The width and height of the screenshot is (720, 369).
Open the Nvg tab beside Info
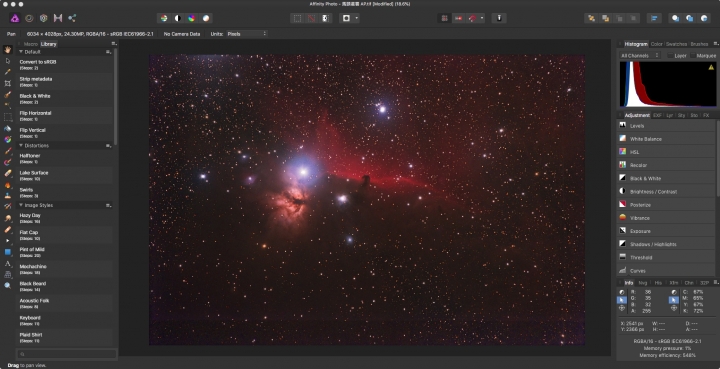click(642, 283)
